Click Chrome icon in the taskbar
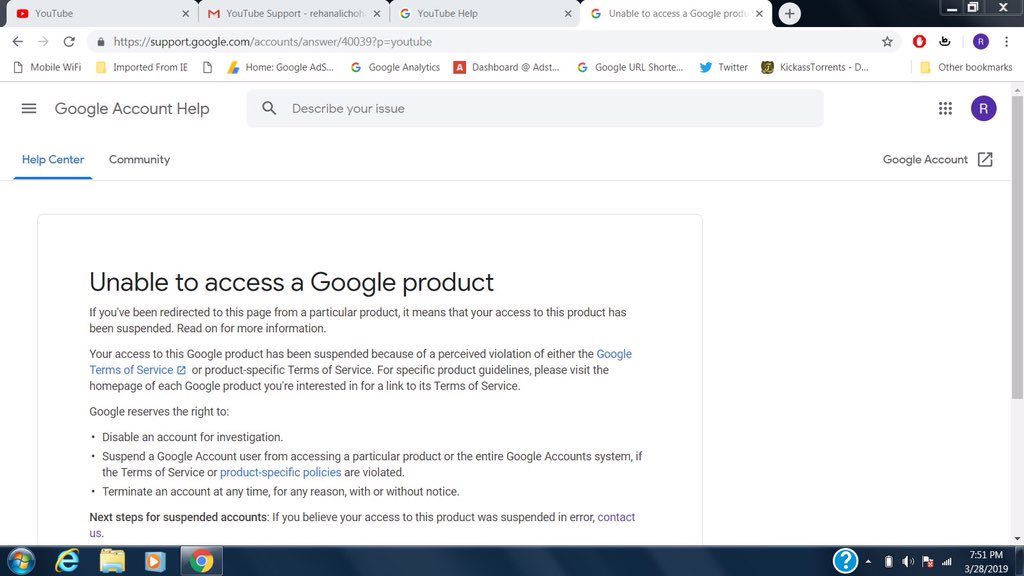Viewport: 1024px width, 576px height. 201,561
